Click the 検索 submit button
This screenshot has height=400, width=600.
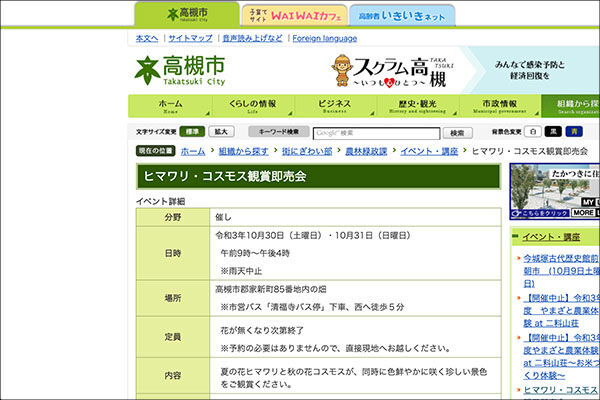click(458, 133)
